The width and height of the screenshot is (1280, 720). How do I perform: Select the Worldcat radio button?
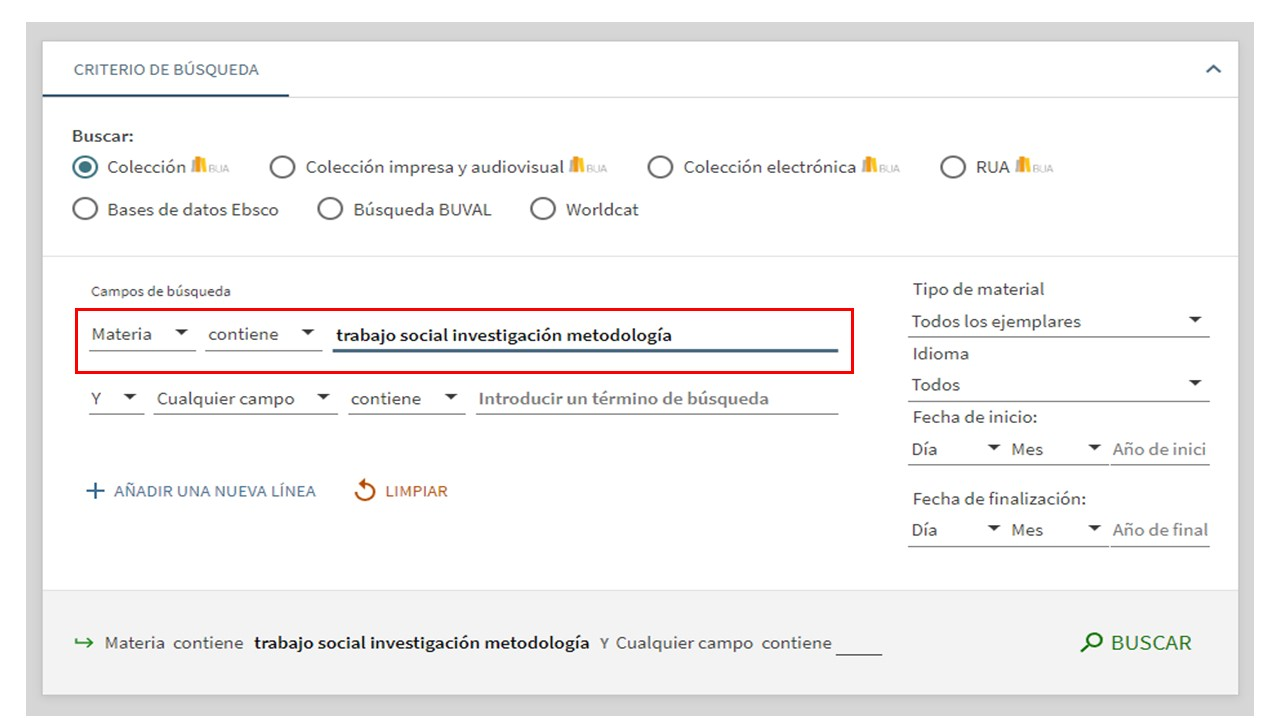(543, 209)
